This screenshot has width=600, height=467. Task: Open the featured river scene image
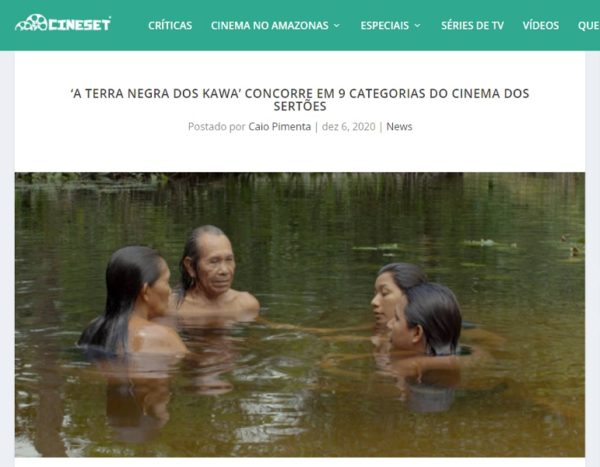click(300, 314)
